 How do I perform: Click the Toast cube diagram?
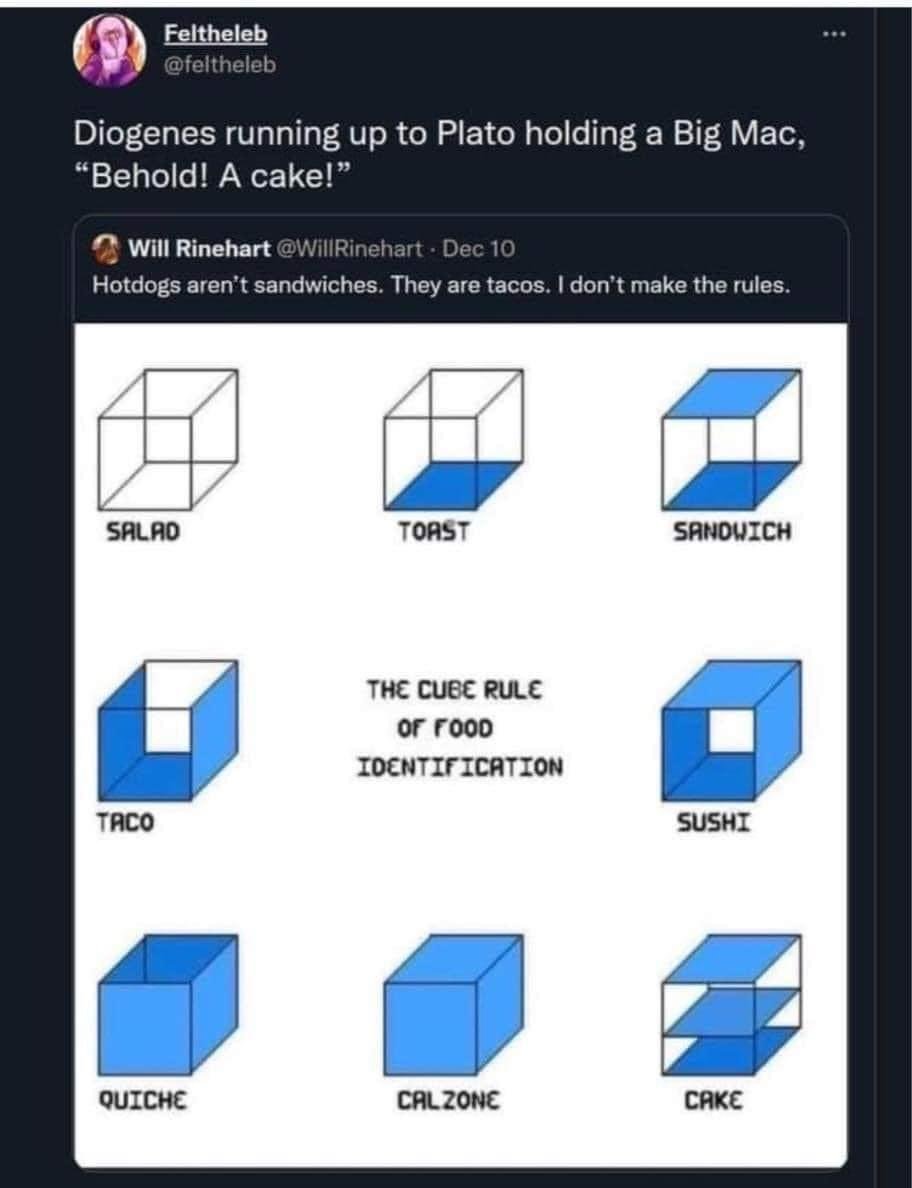tap(453, 439)
